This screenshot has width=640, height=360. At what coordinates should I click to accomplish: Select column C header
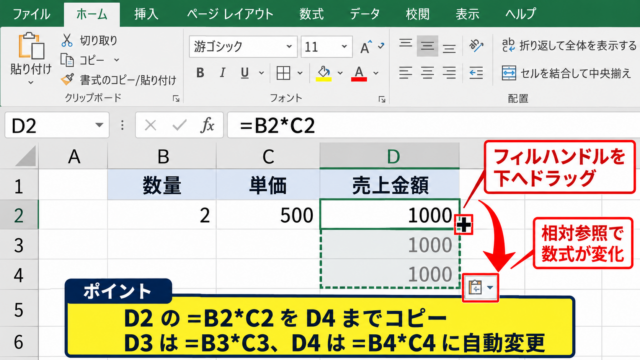268,156
